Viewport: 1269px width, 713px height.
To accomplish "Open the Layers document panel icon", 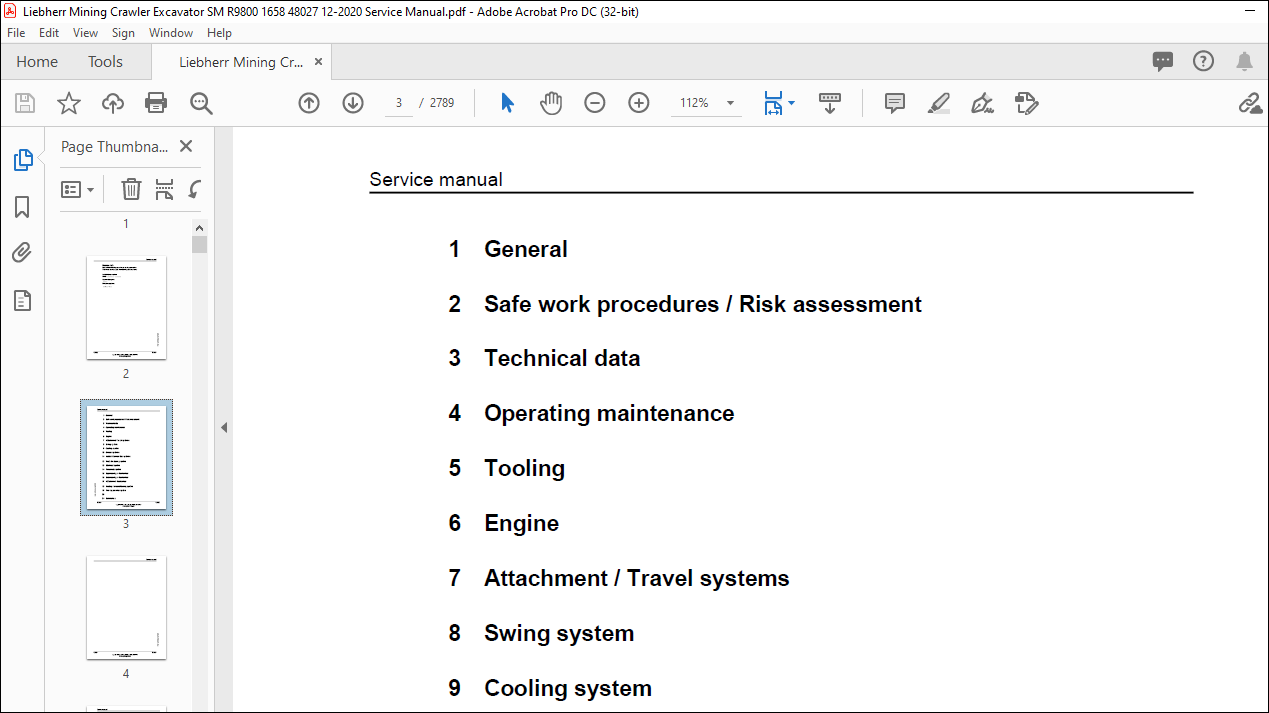I will pos(22,300).
